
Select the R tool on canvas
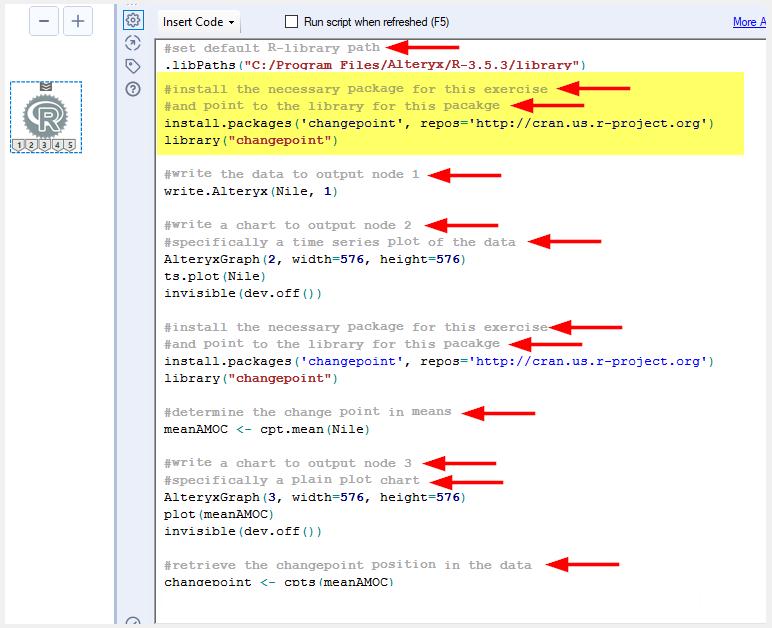coord(45,116)
